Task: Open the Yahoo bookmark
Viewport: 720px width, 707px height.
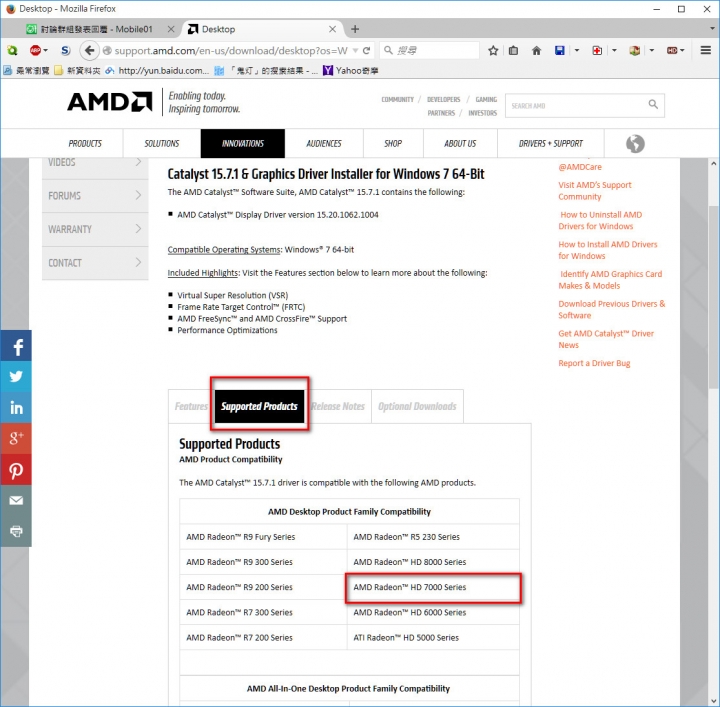Action: (x=351, y=71)
